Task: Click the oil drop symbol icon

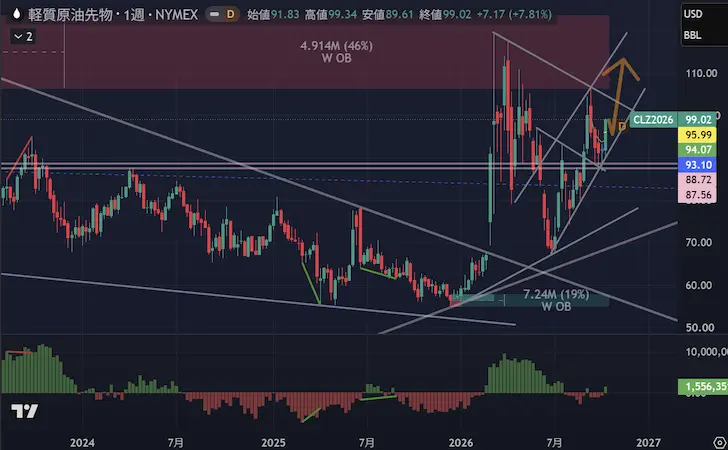Action: tap(17, 14)
